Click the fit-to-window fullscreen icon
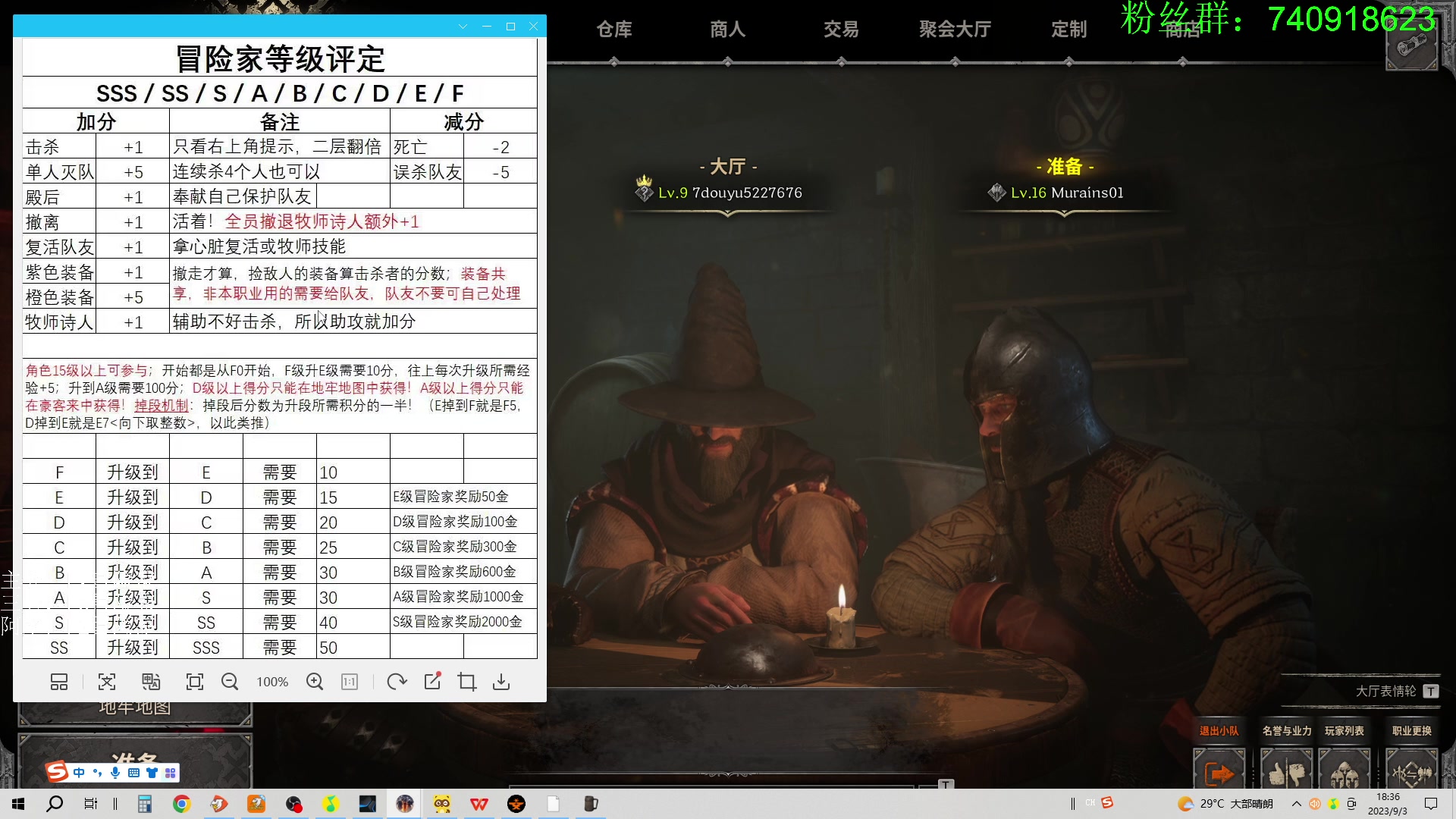The width and height of the screenshot is (1456, 819). [195, 682]
